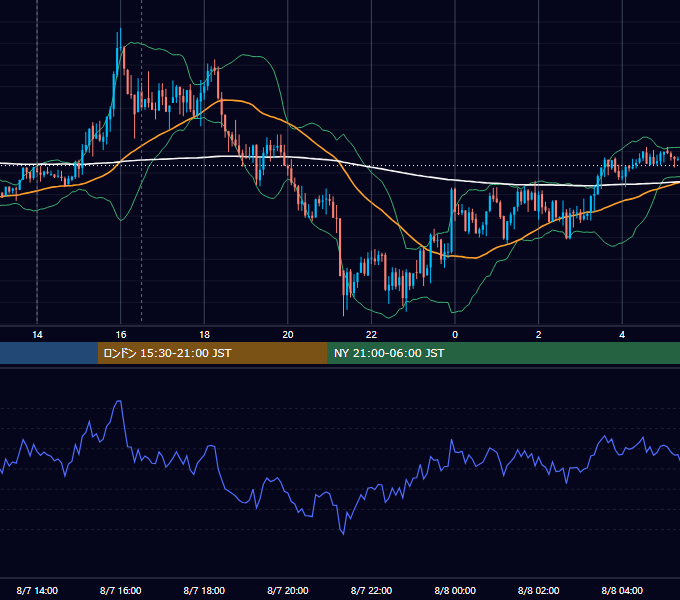Click the 8/7 20:00 date label
Screen dimensions: 680x600
click(x=288, y=590)
